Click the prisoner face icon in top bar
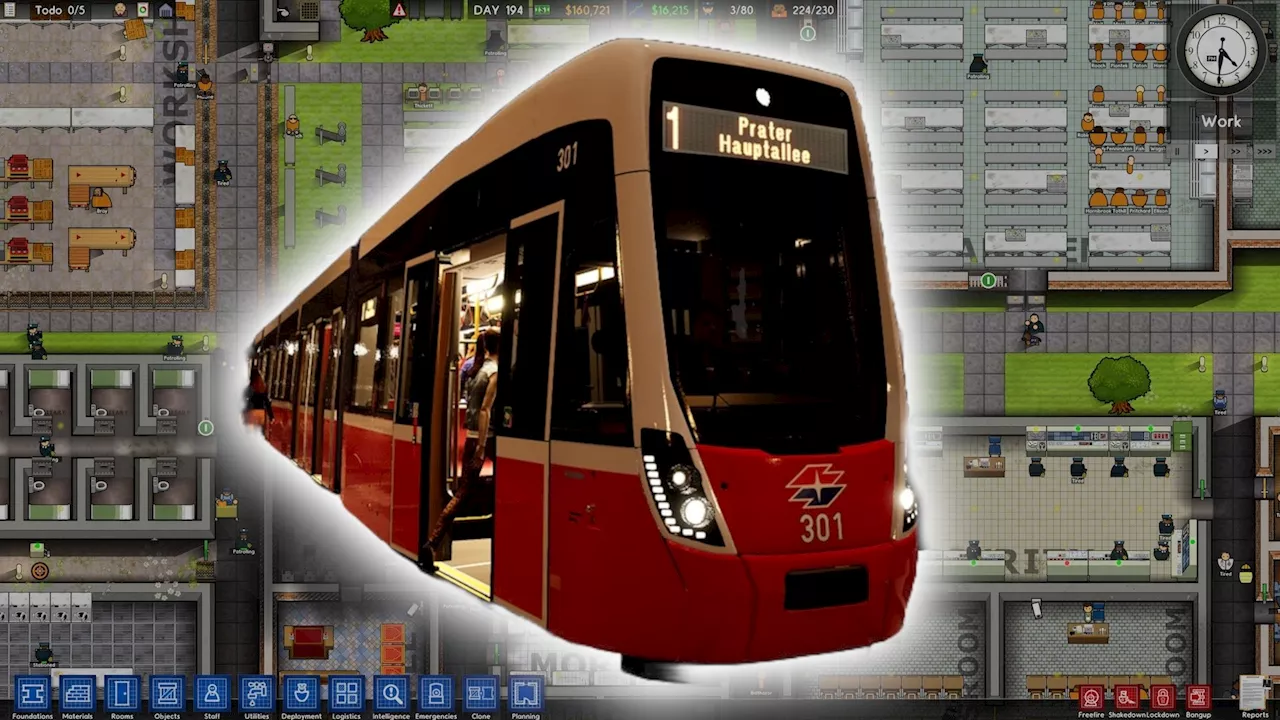This screenshot has width=1280, height=720. pos(120,10)
